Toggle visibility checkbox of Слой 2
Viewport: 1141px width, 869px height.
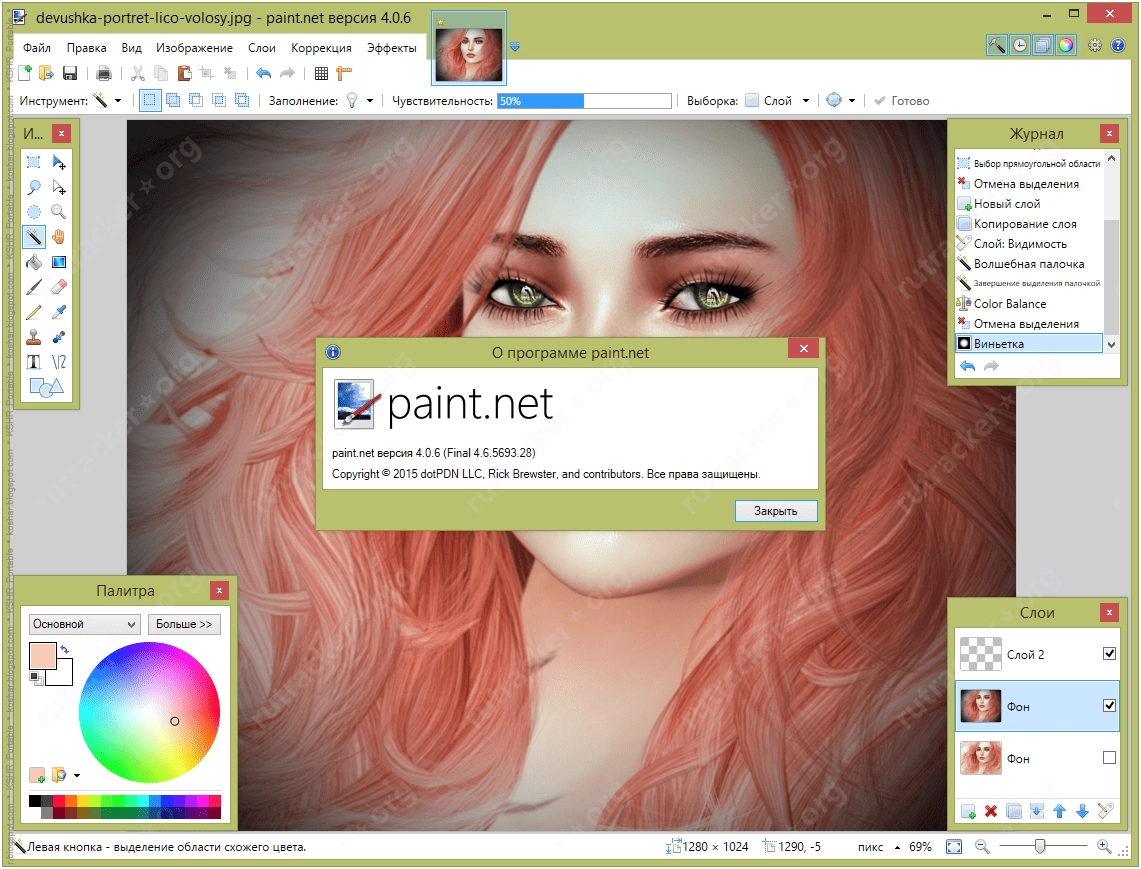(x=1109, y=653)
